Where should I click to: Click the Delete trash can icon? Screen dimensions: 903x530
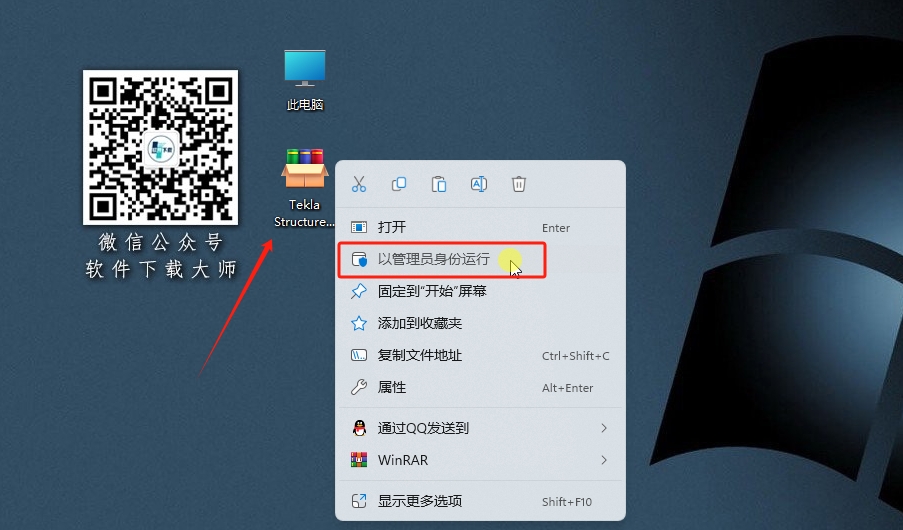pos(518,184)
